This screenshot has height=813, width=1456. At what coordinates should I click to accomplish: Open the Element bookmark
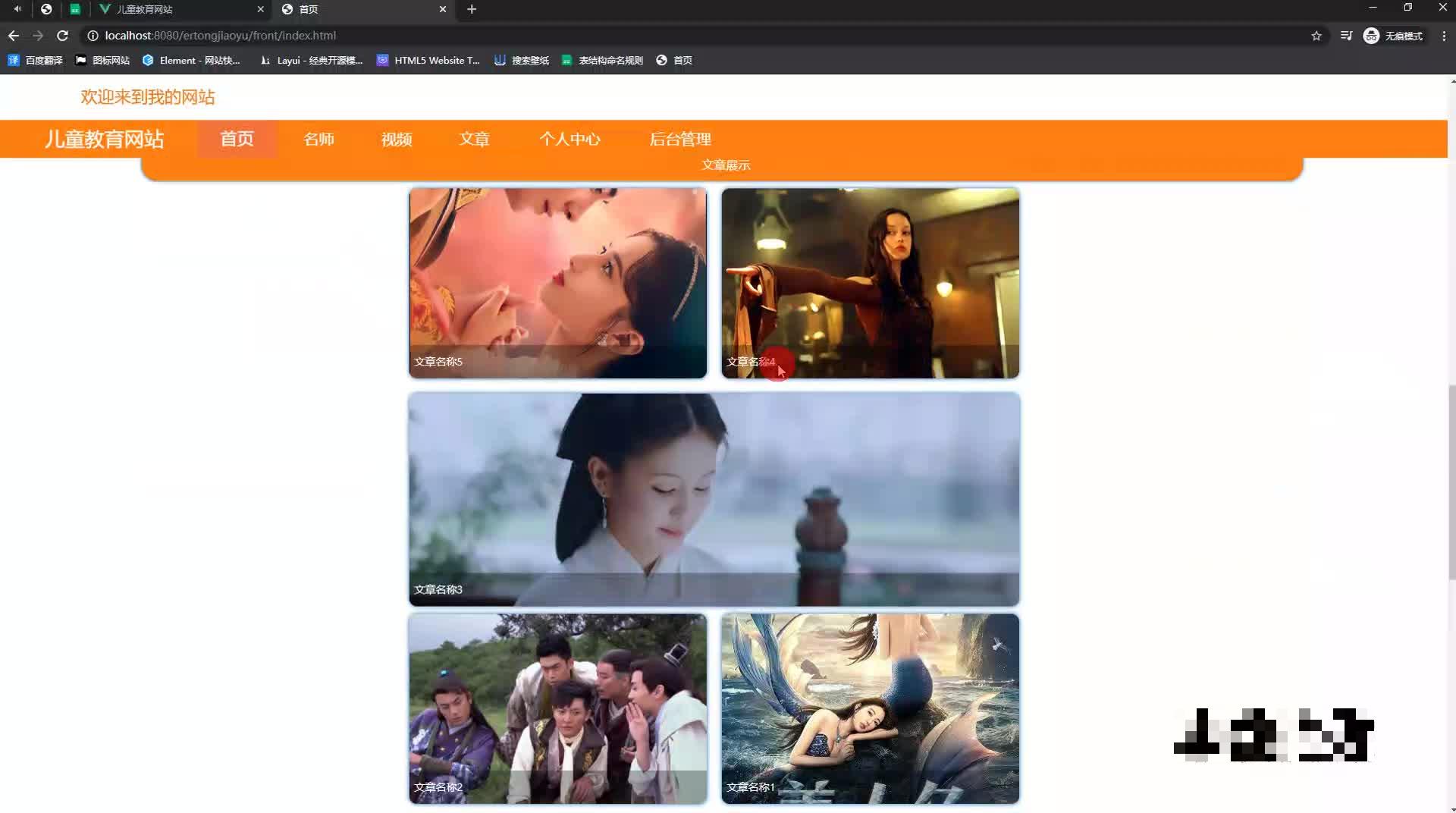[x=191, y=61]
